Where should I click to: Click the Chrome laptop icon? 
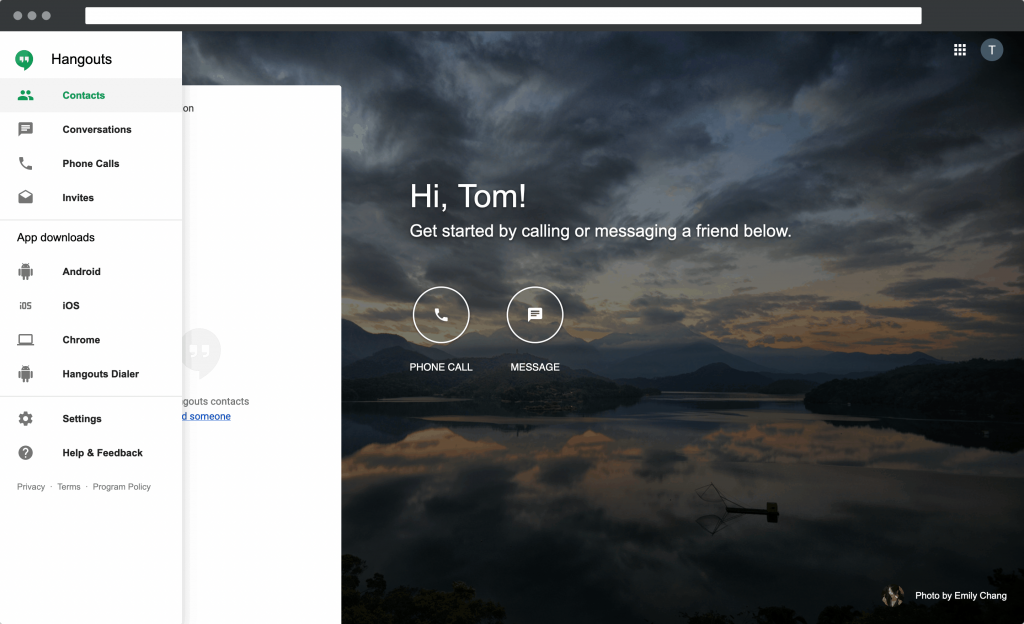pyautogui.click(x=25, y=339)
